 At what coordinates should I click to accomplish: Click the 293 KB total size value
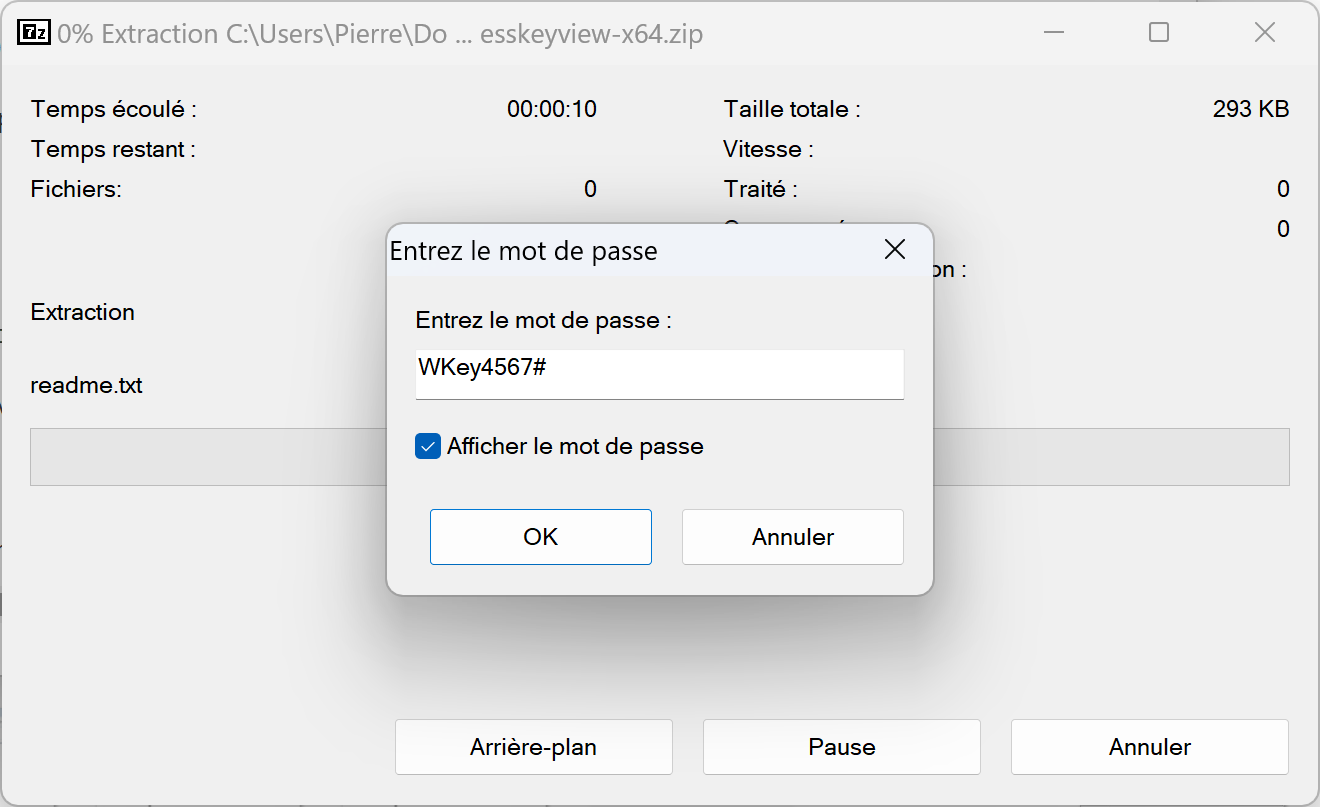(1251, 109)
